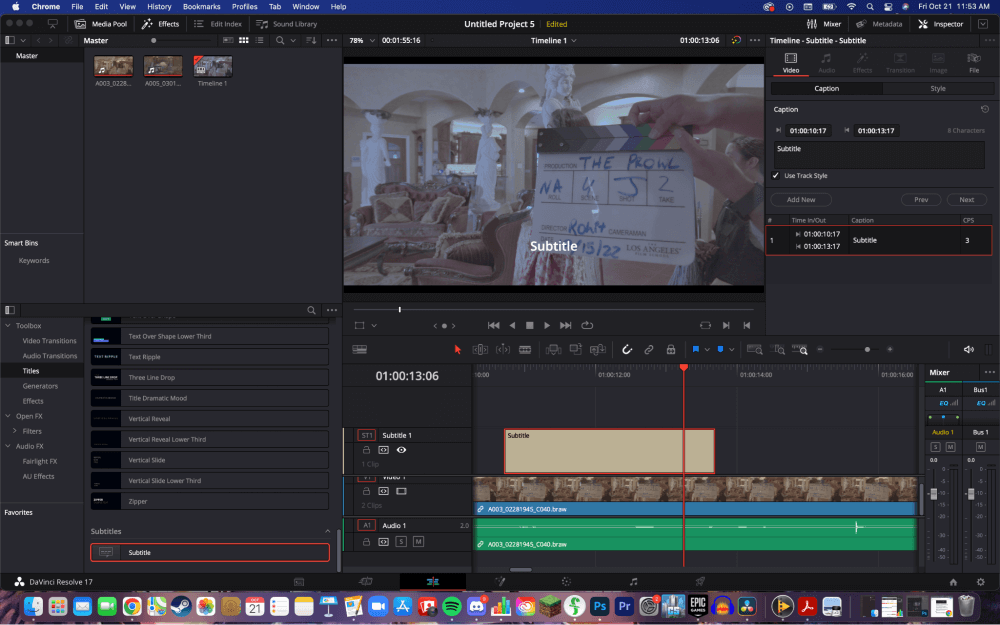Activate the Dynamic Trim Mode tool
This screenshot has width=1000, height=625.
(503, 349)
